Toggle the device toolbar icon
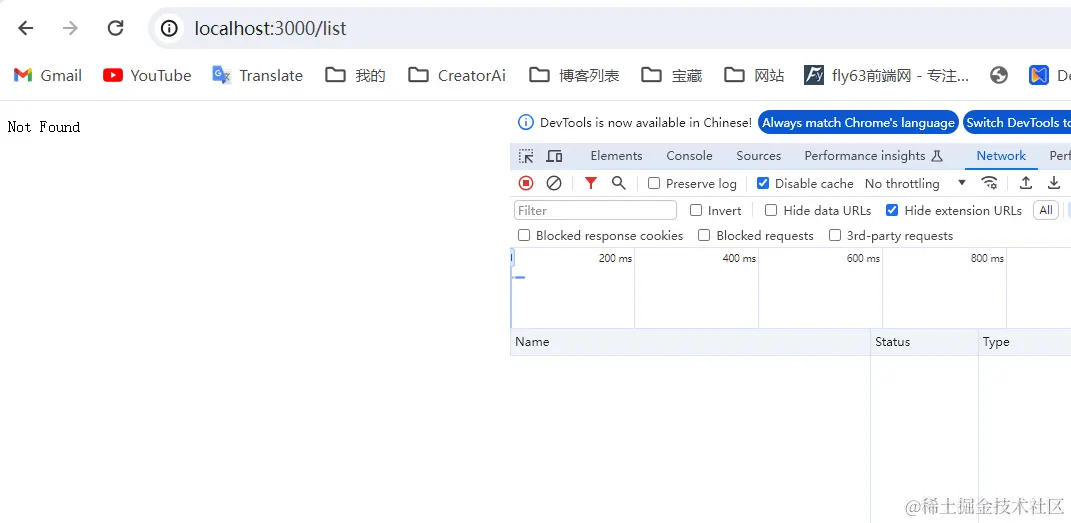Screen dimensions: 1071x523 pos(554,156)
